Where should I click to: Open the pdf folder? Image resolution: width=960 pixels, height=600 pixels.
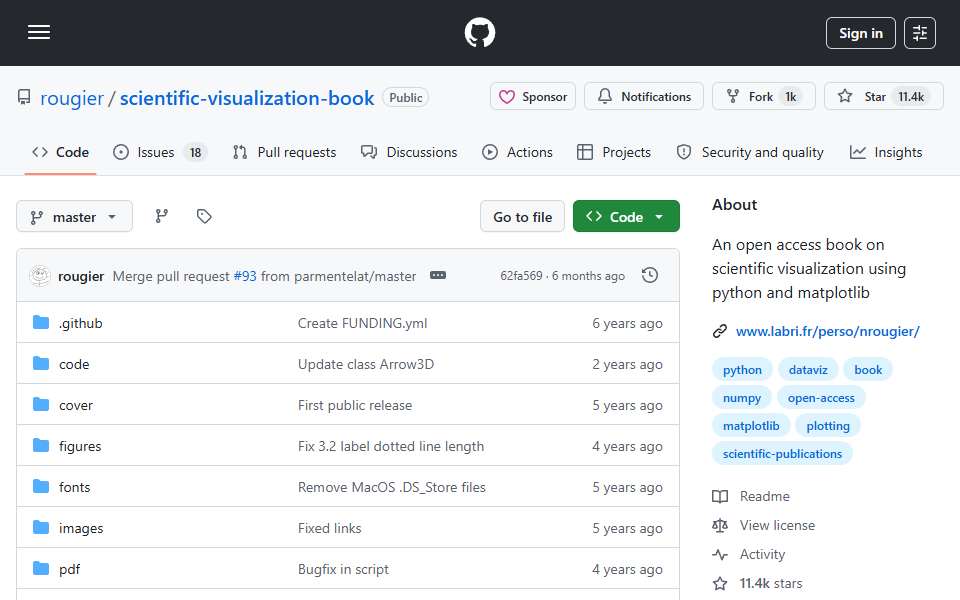[69, 569]
